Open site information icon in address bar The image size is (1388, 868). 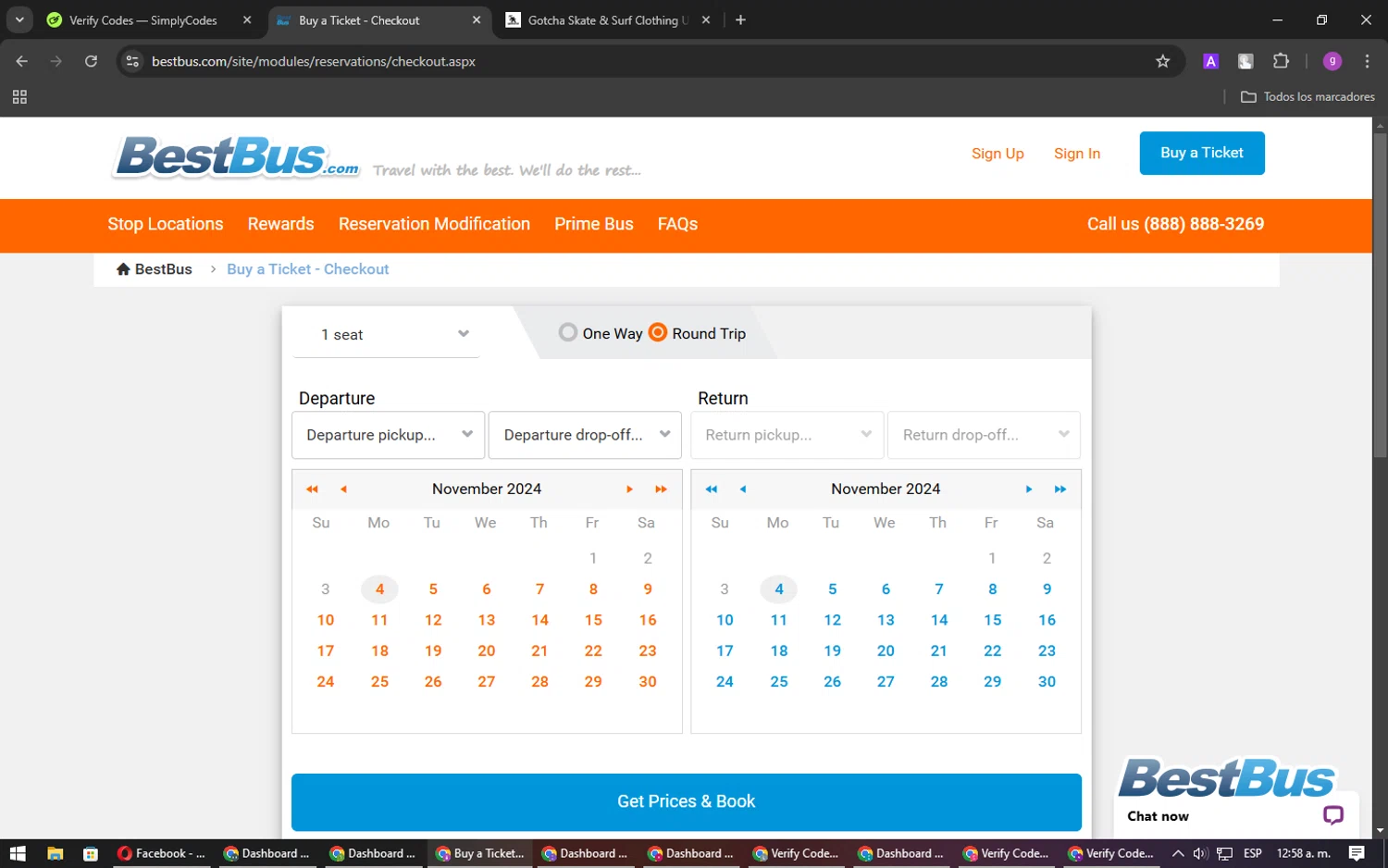132,61
